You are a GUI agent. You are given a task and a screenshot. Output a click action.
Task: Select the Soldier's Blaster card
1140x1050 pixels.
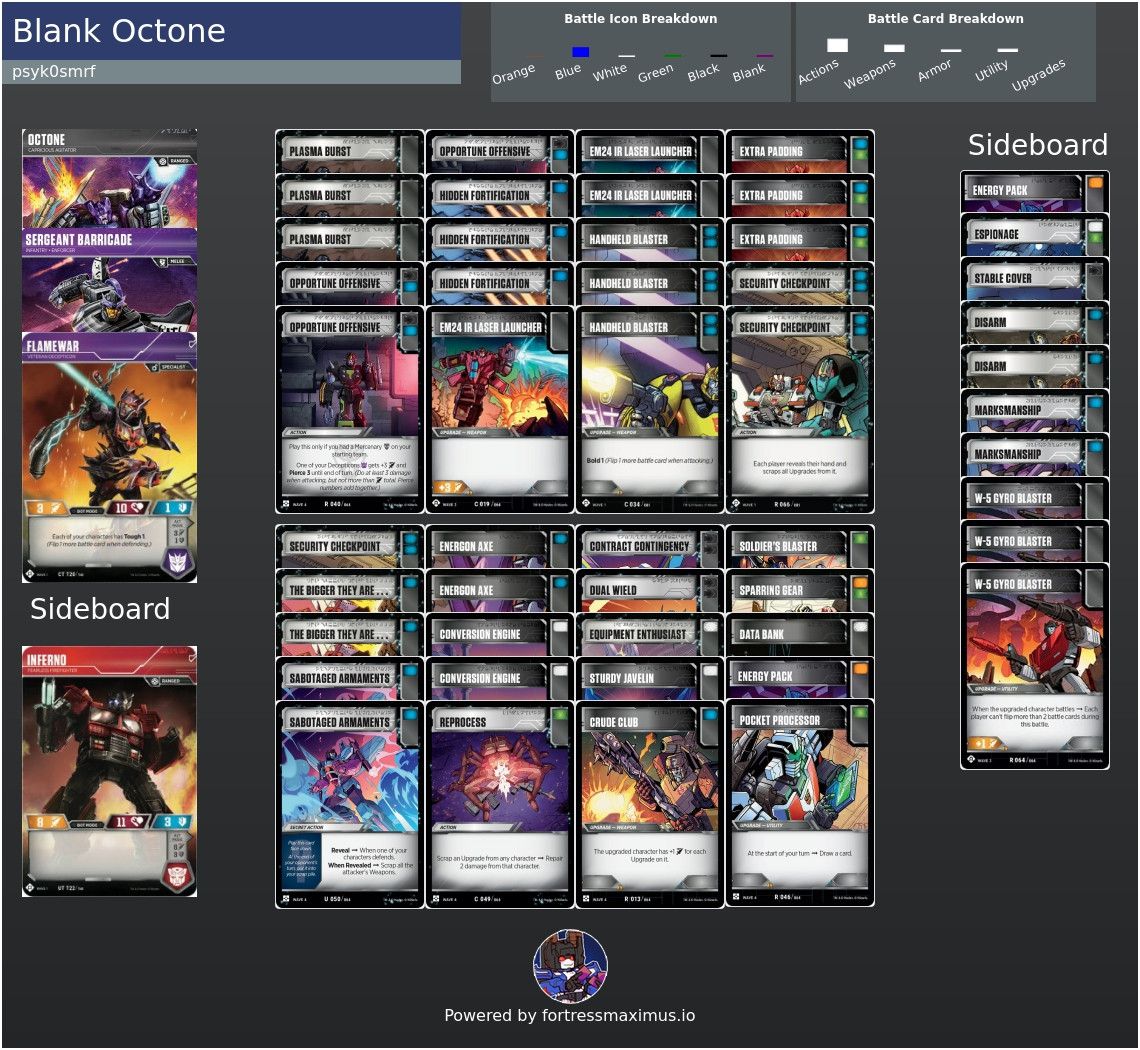coord(800,547)
